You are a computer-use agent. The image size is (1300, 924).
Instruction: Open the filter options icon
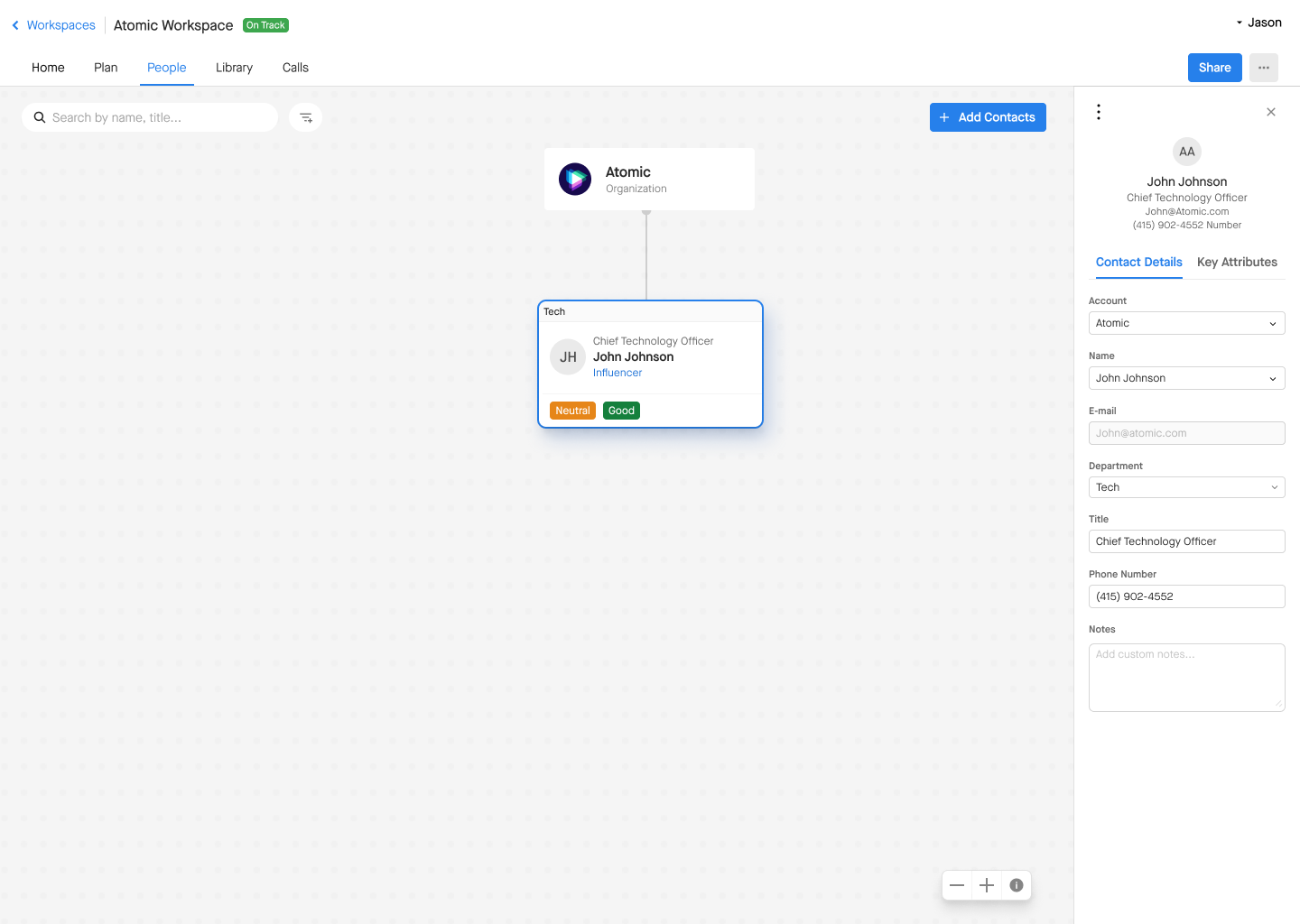[306, 117]
